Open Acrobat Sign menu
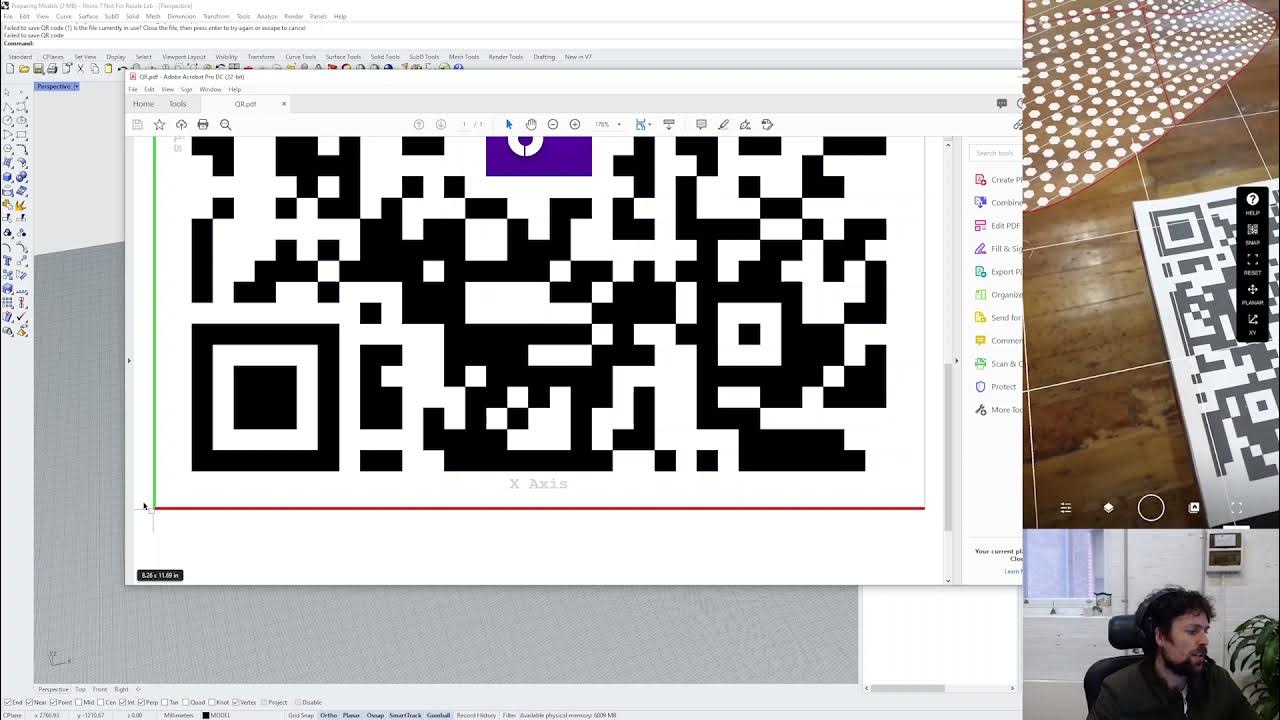The width and height of the screenshot is (1280, 720). point(186,89)
